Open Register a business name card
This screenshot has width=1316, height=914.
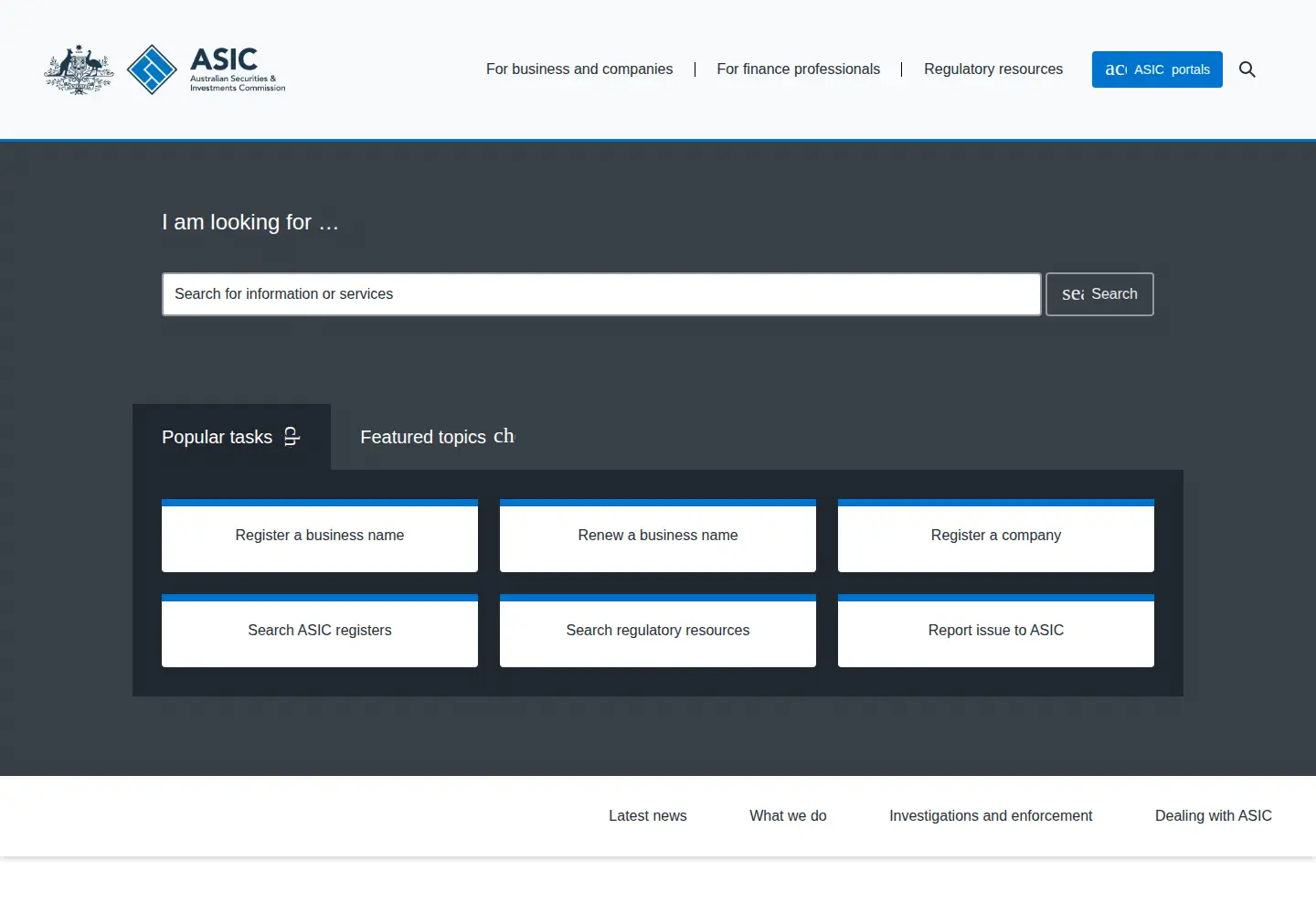tap(320, 536)
